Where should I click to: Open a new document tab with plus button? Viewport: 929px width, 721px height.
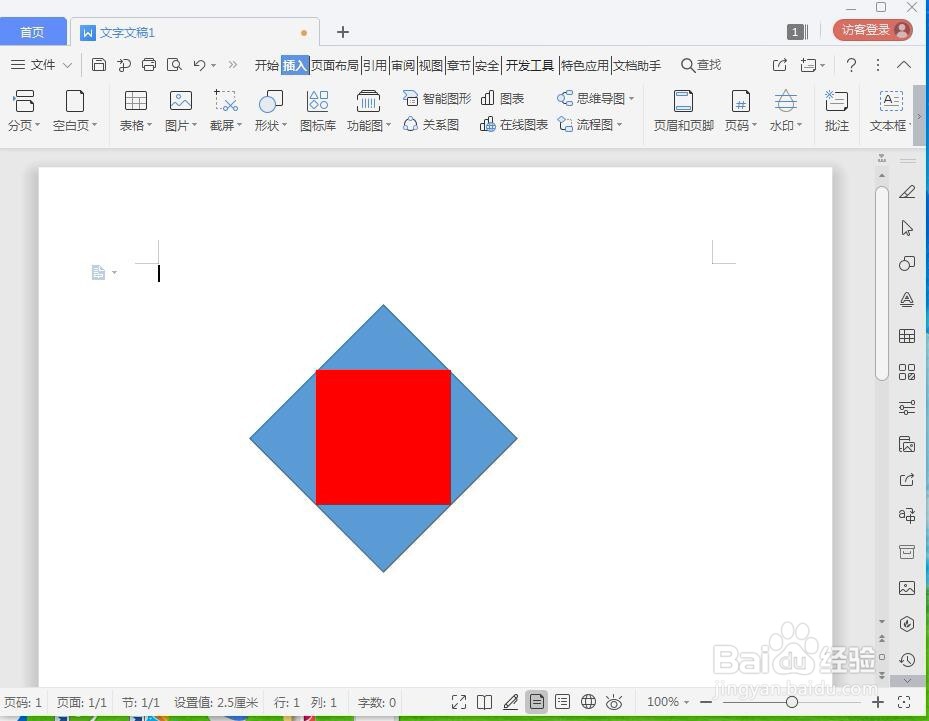[x=342, y=32]
